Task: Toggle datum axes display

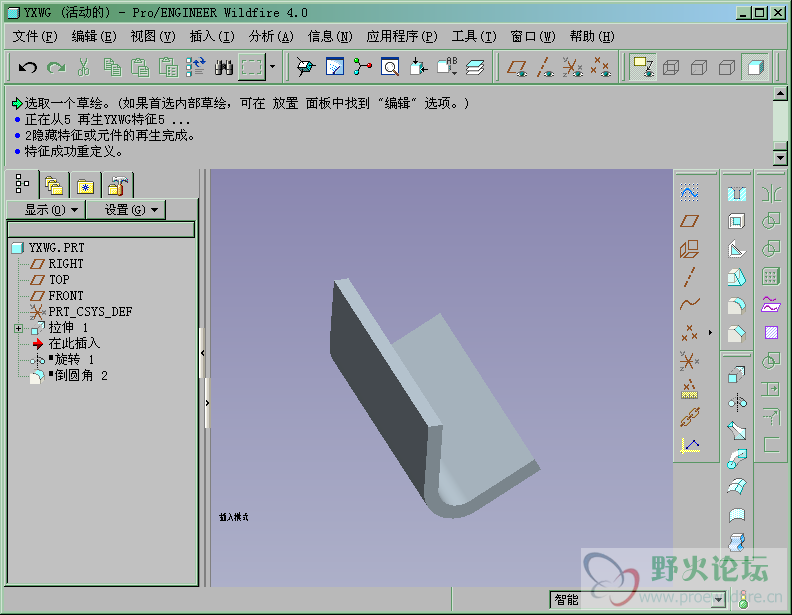Action: pos(545,67)
